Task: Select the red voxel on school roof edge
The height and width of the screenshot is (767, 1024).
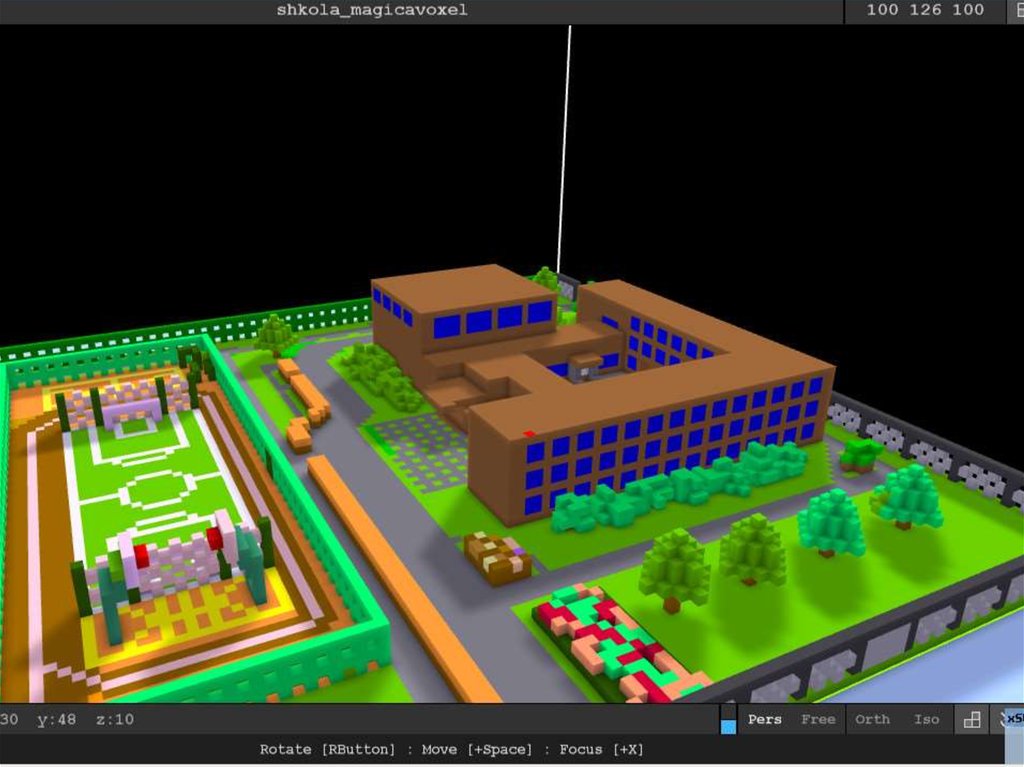Action: click(528, 434)
